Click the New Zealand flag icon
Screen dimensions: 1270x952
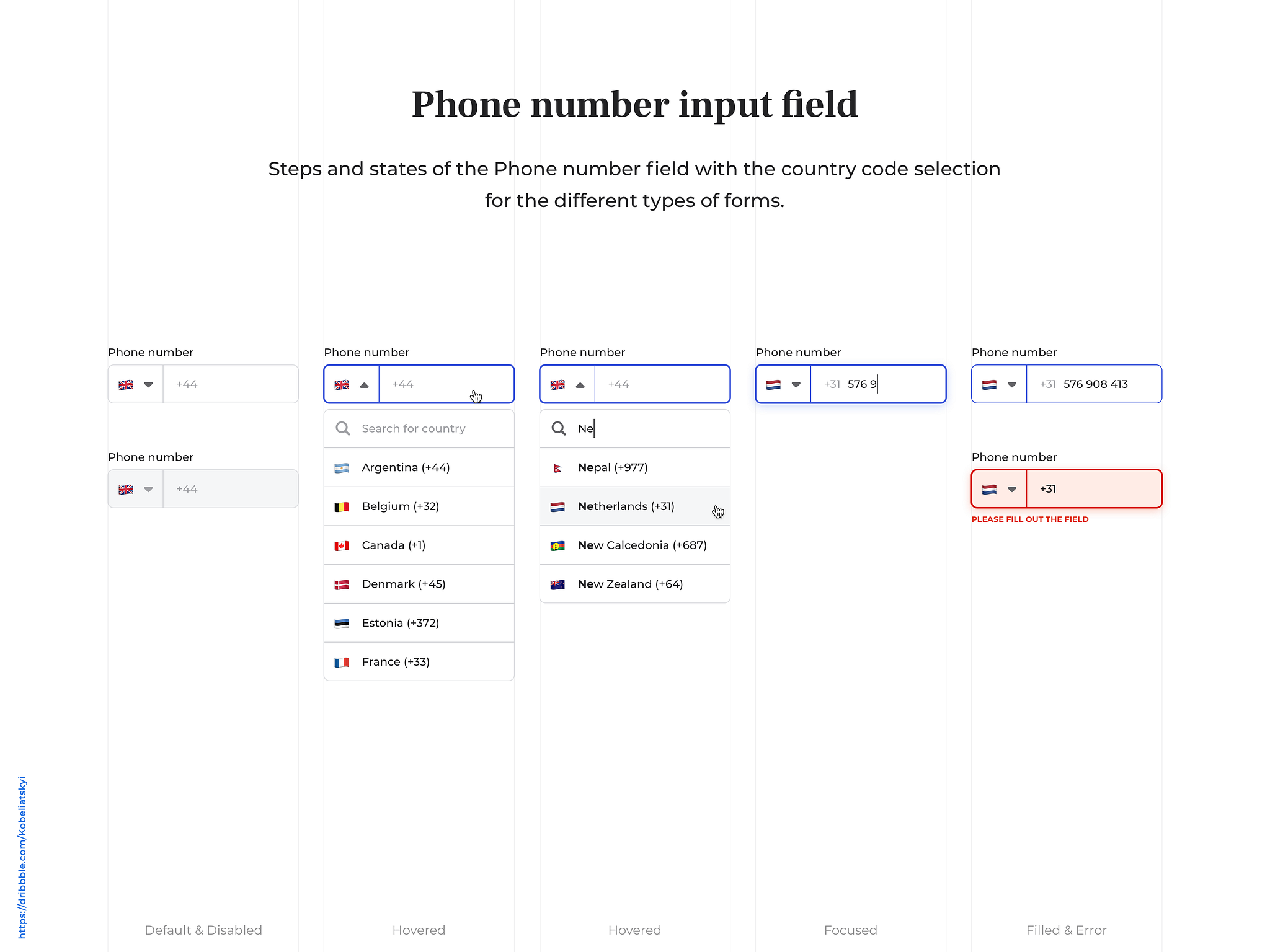[557, 584]
